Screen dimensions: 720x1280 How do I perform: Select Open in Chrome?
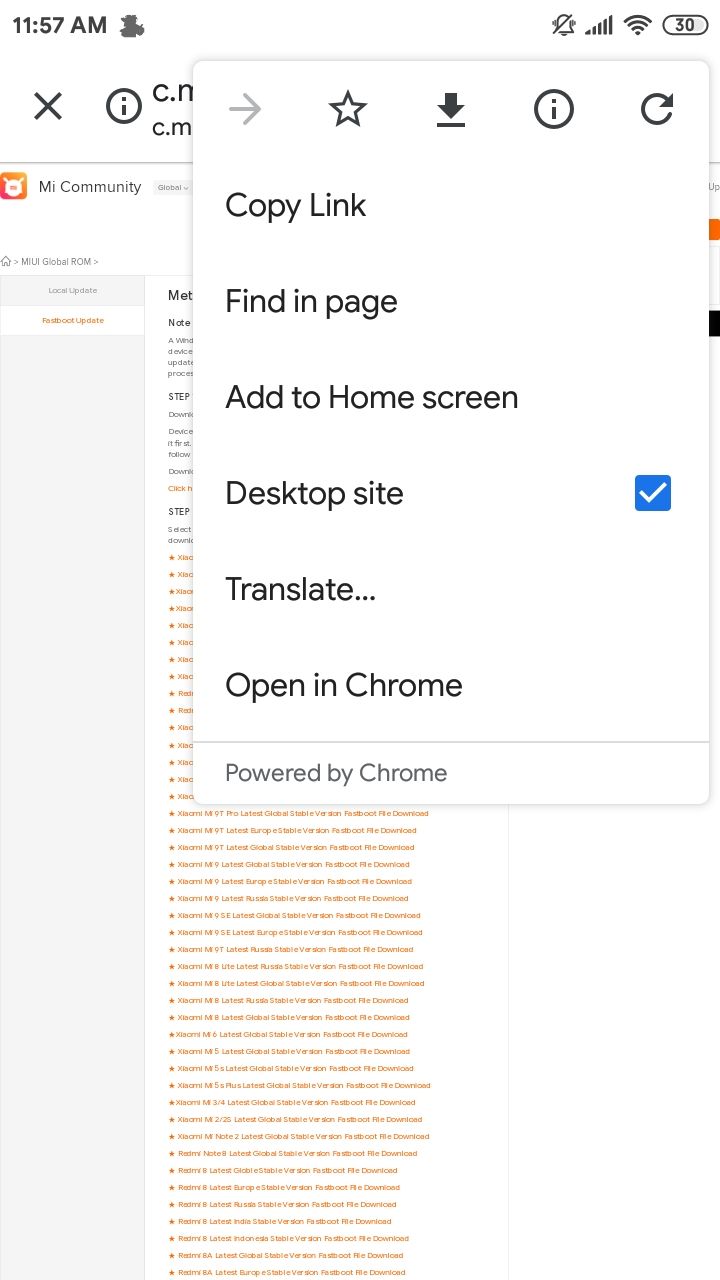tap(451, 685)
